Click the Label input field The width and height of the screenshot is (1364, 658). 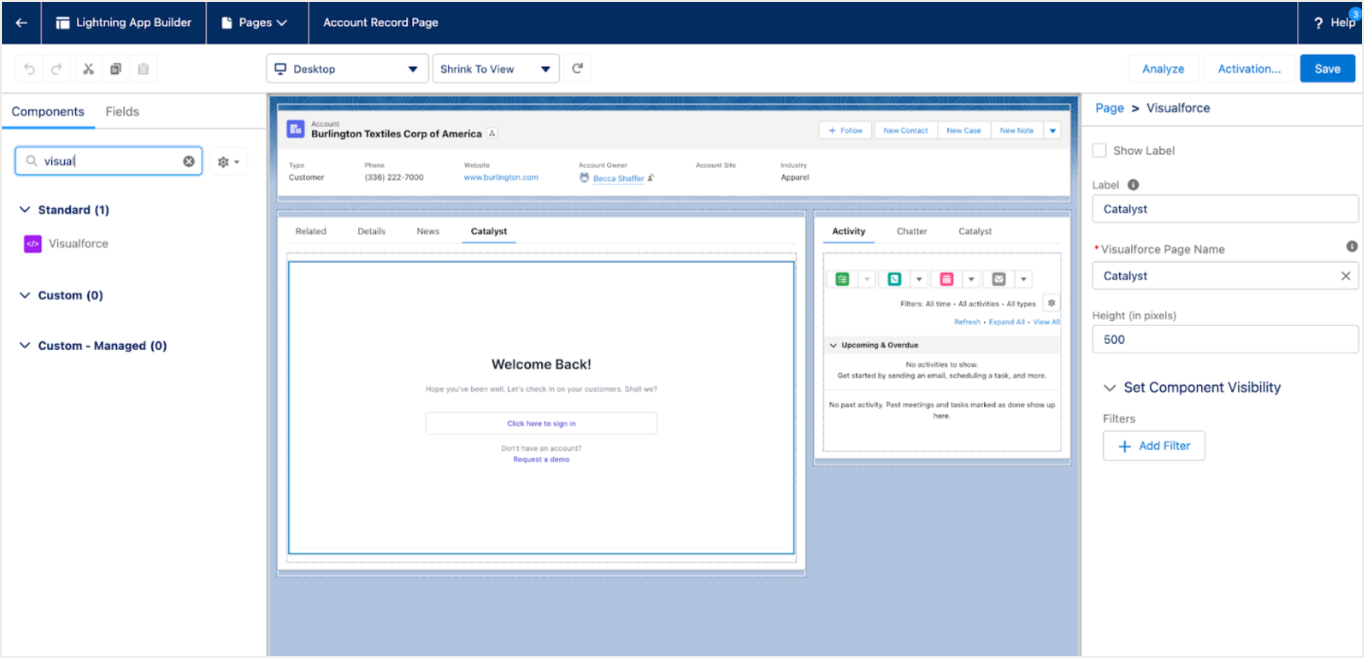pos(1225,209)
